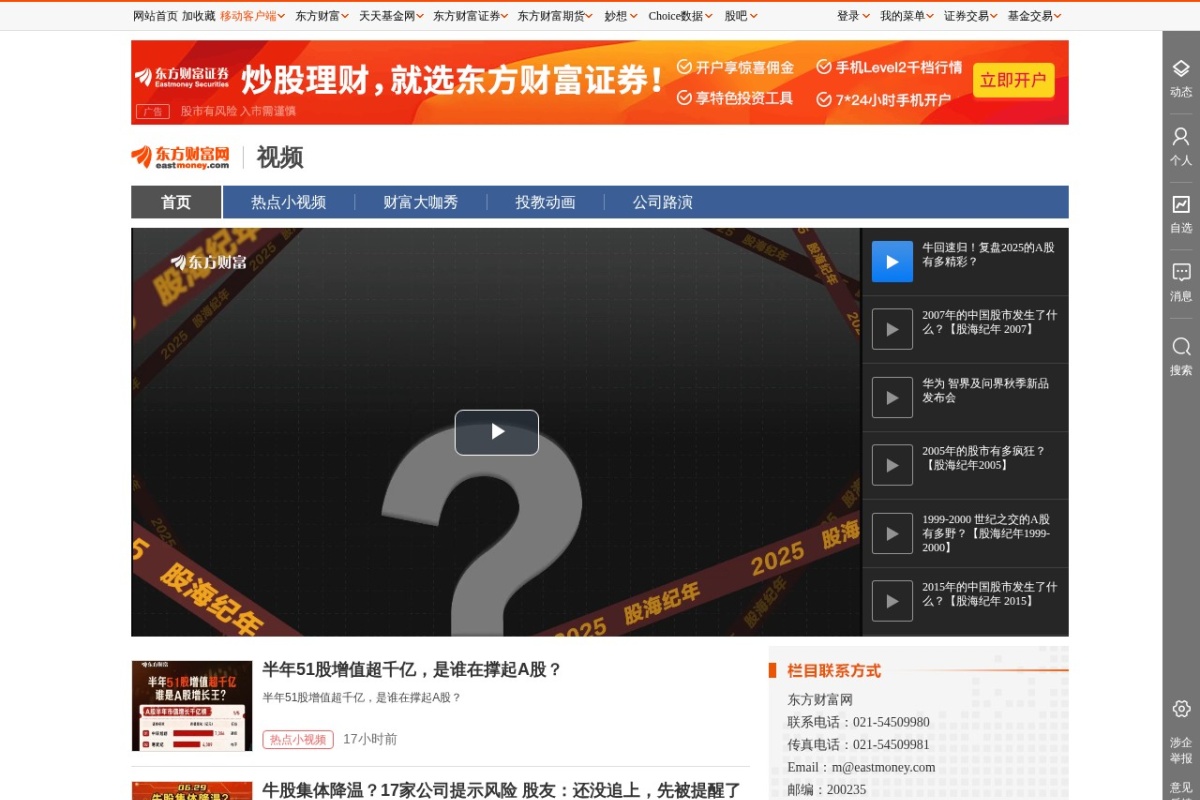
Task: Click the 17小时前 timestamp
Action: (x=370, y=739)
